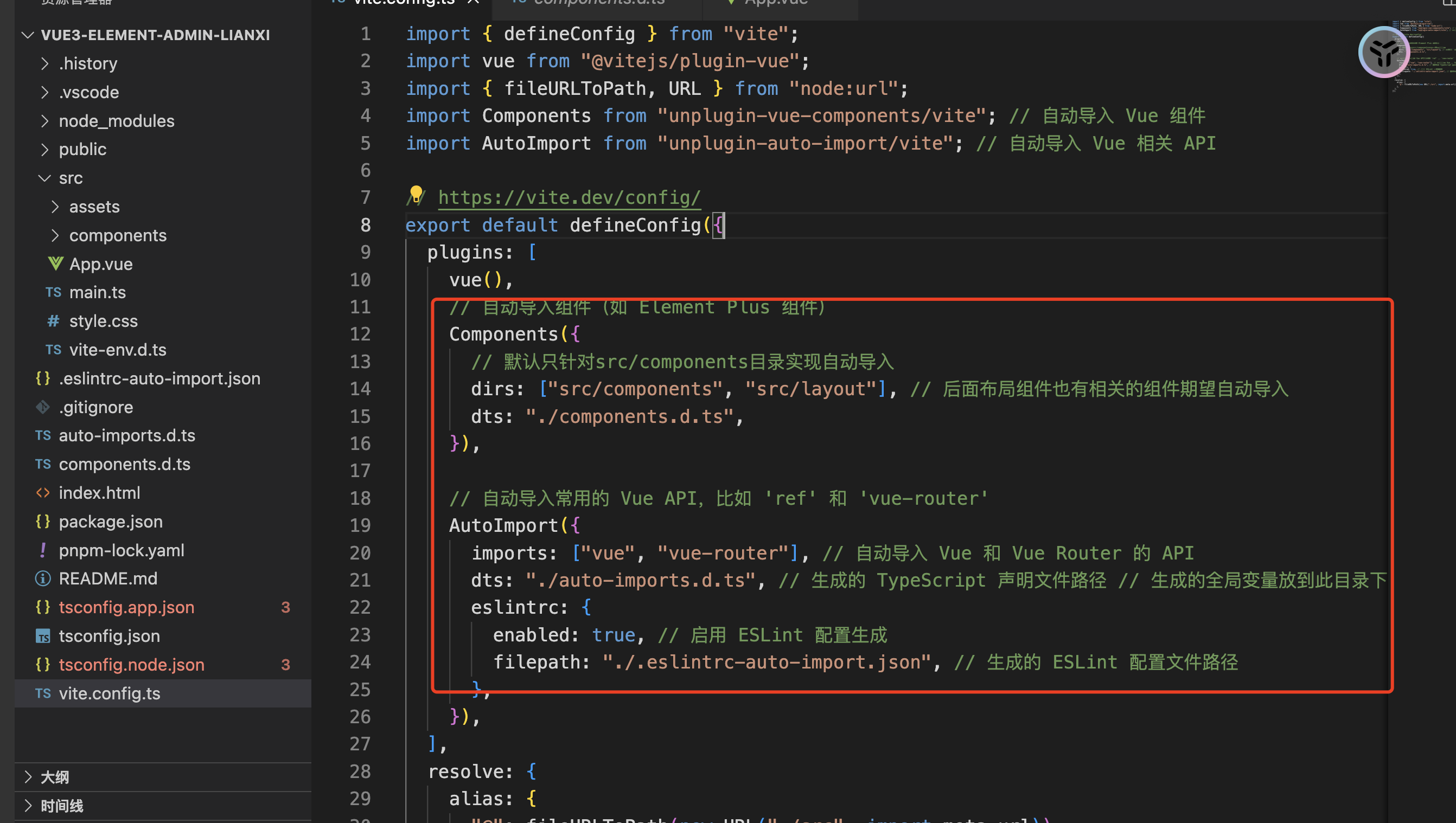1456x823 pixels.
Task: Open tsconfig.json in the explorer
Action: [109, 636]
